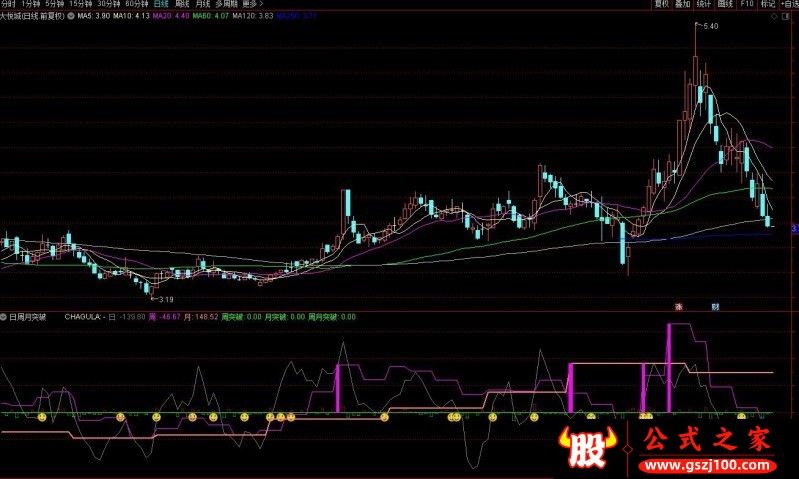
Task: Click the blue price tag on right axis
Action: point(794,229)
